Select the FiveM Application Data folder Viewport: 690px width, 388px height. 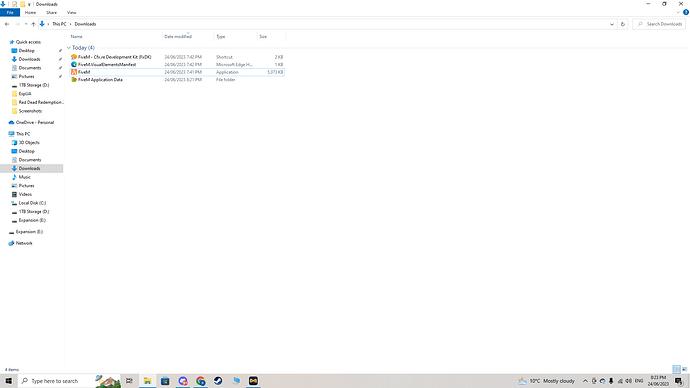pyautogui.click(x=100, y=80)
